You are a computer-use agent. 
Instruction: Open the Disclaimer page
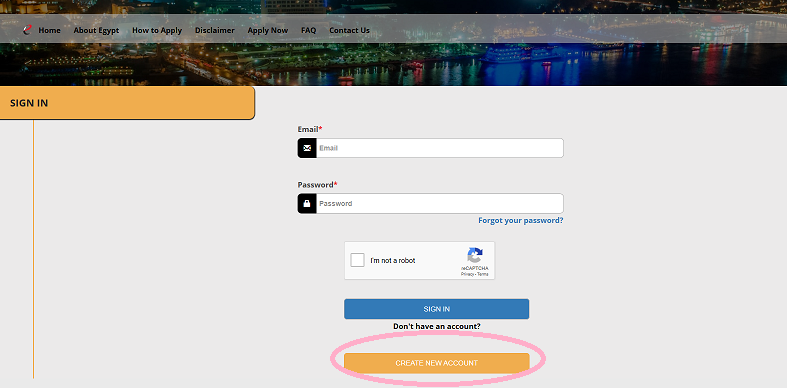(x=215, y=30)
